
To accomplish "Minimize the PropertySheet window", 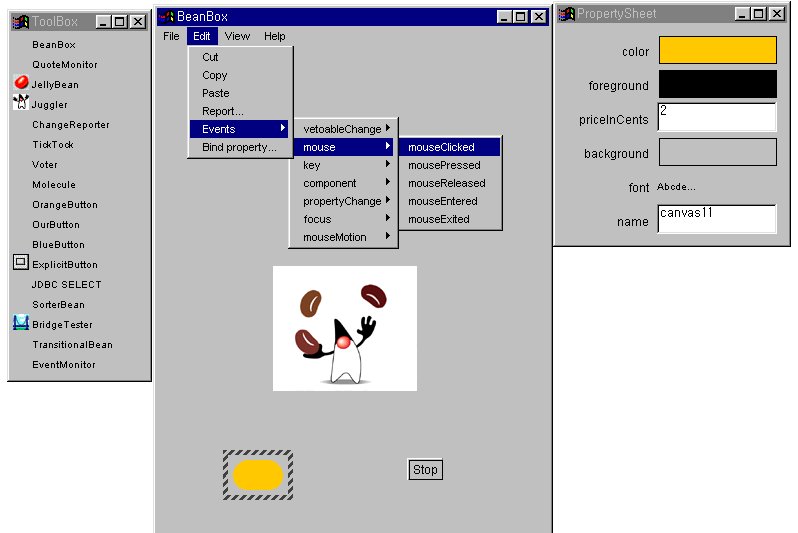I will coord(743,14).
